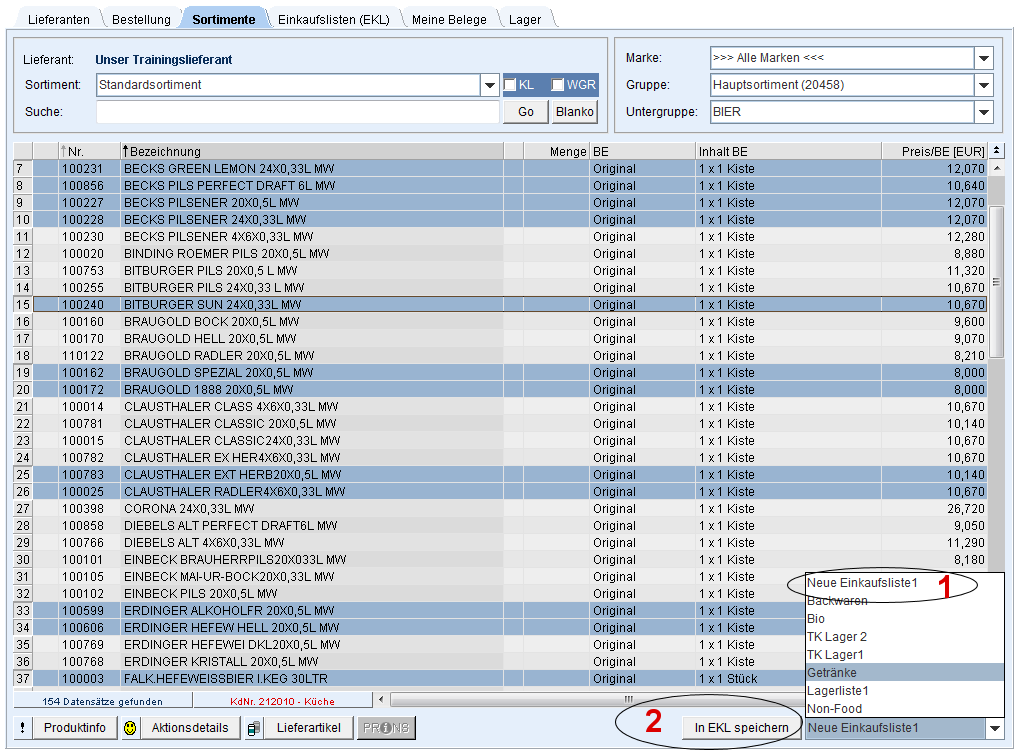Screen dimensions: 1016x752
Task: Click sort arrow on Nr. column header
Action: [64, 151]
